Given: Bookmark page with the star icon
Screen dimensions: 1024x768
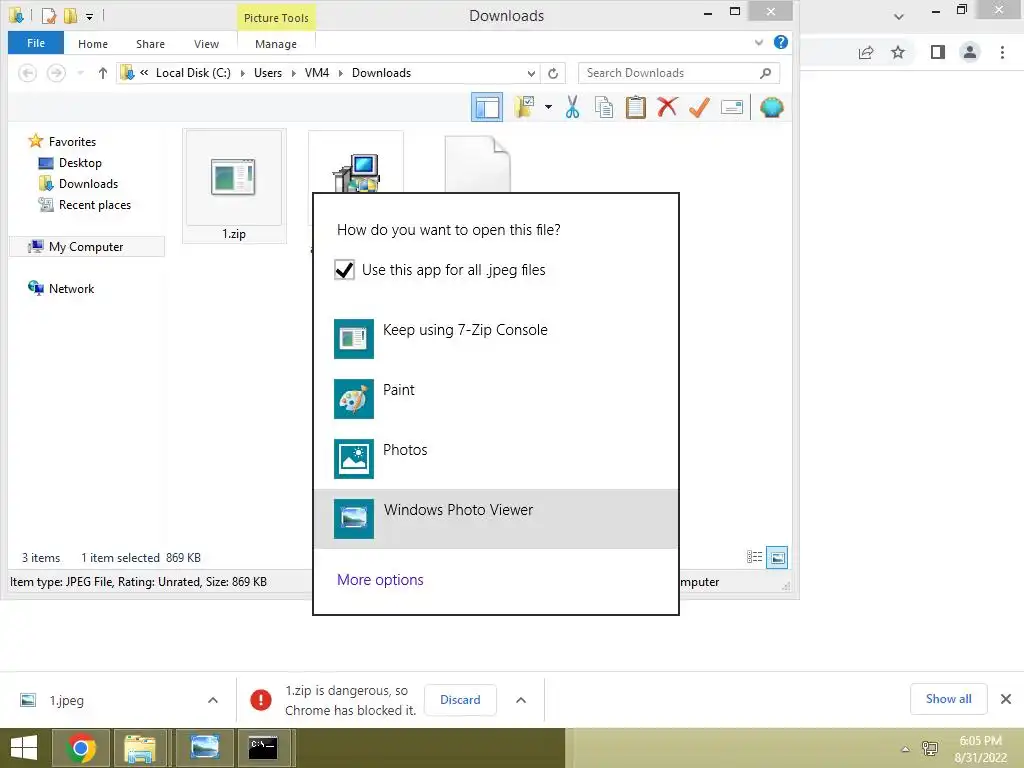Looking at the screenshot, I should click(x=898, y=52).
